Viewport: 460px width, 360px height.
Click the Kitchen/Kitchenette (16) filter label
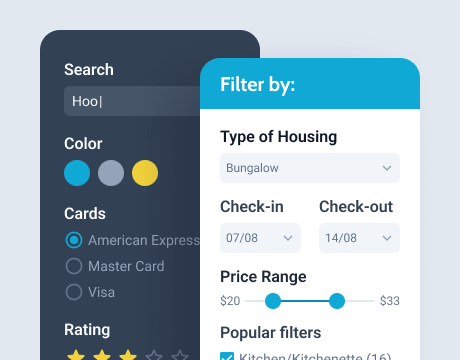pyautogui.click(x=315, y=356)
